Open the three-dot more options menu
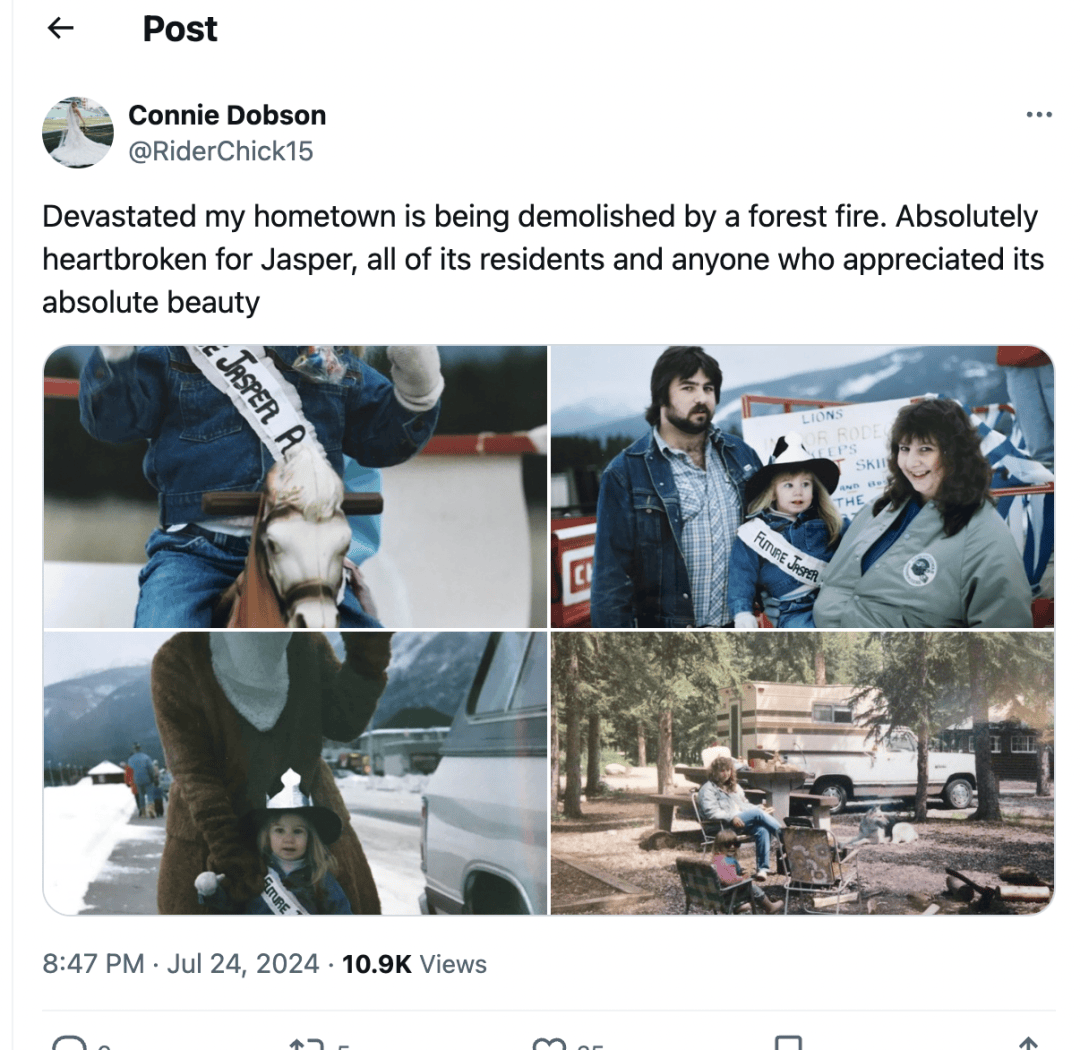 [x=1039, y=114]
